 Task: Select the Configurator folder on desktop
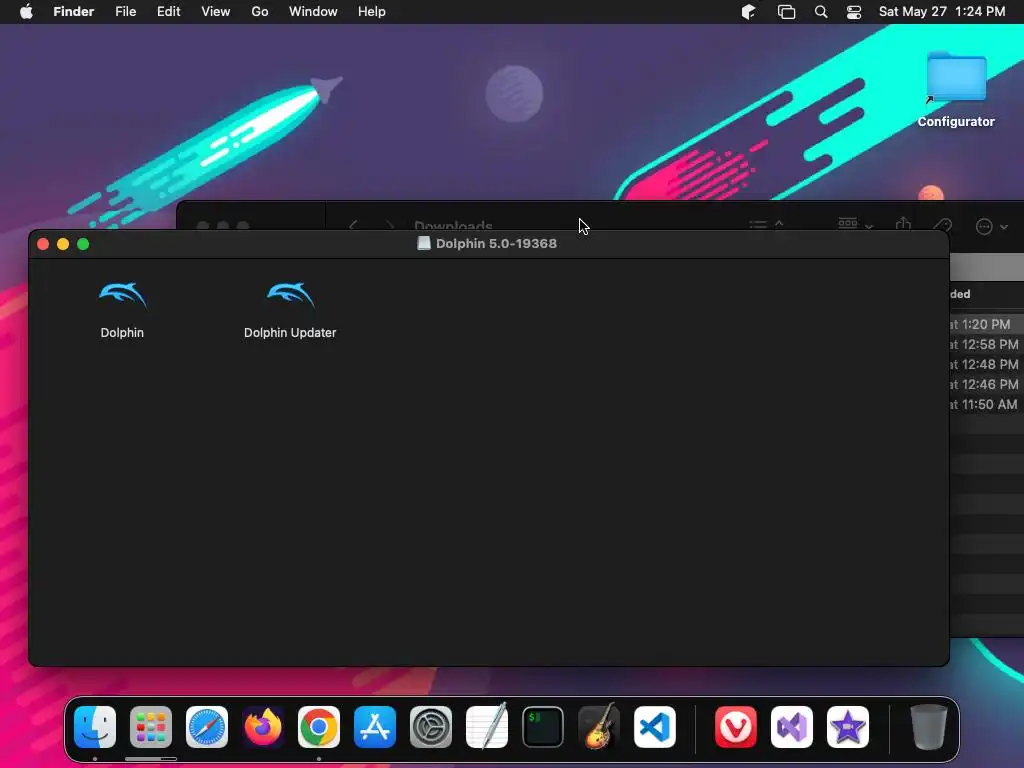tap(956, 78)
